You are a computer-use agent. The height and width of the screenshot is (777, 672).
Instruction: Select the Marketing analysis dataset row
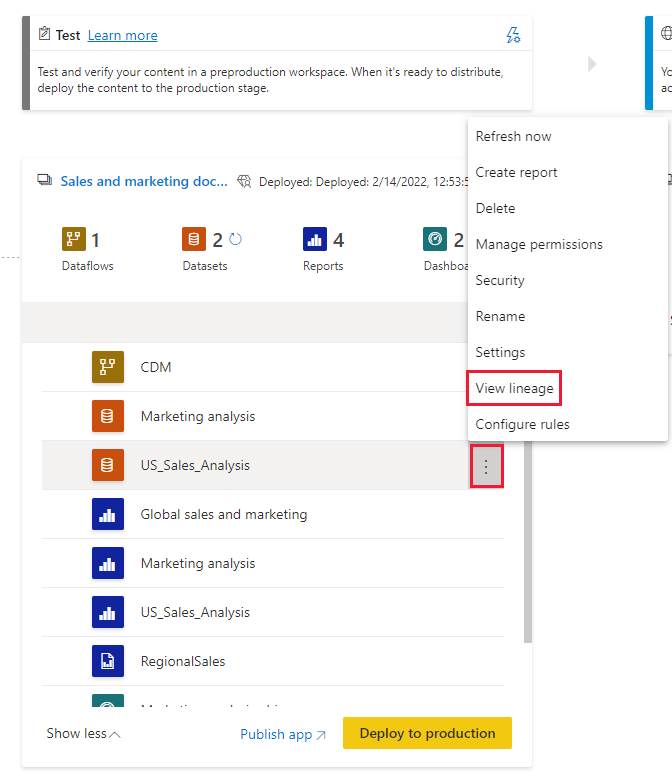coord(273,416)
